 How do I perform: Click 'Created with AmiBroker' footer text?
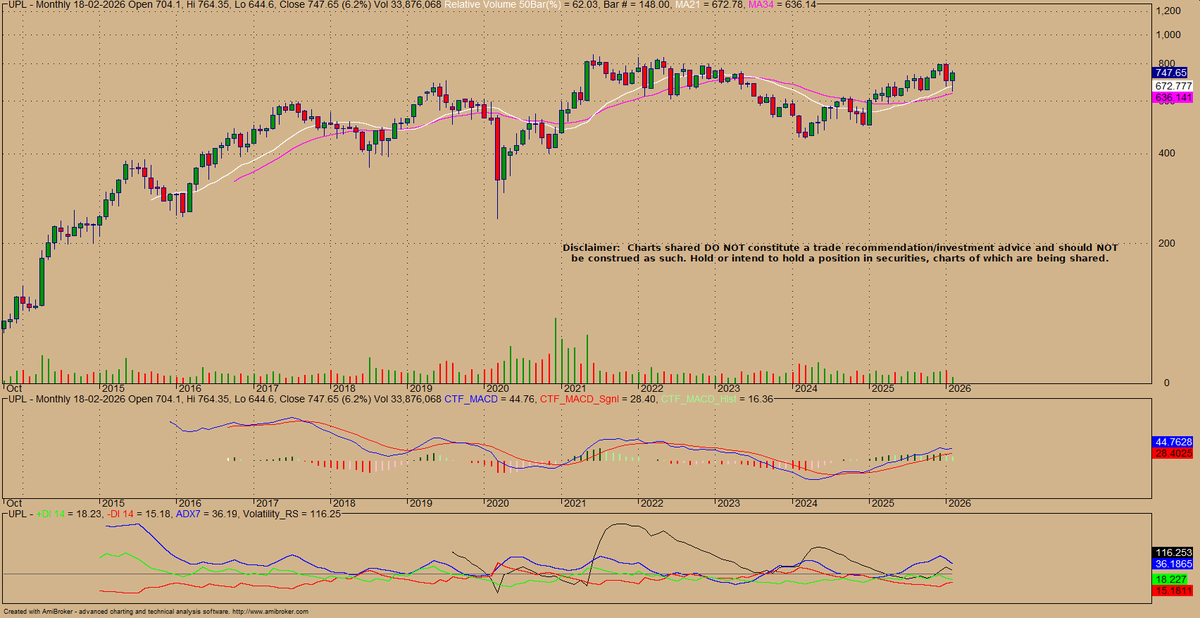click(x=37, y=611)
